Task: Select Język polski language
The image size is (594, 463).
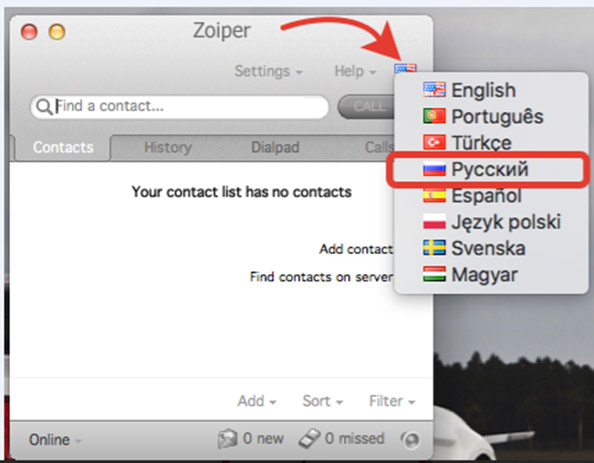Action: click(491, 222)
